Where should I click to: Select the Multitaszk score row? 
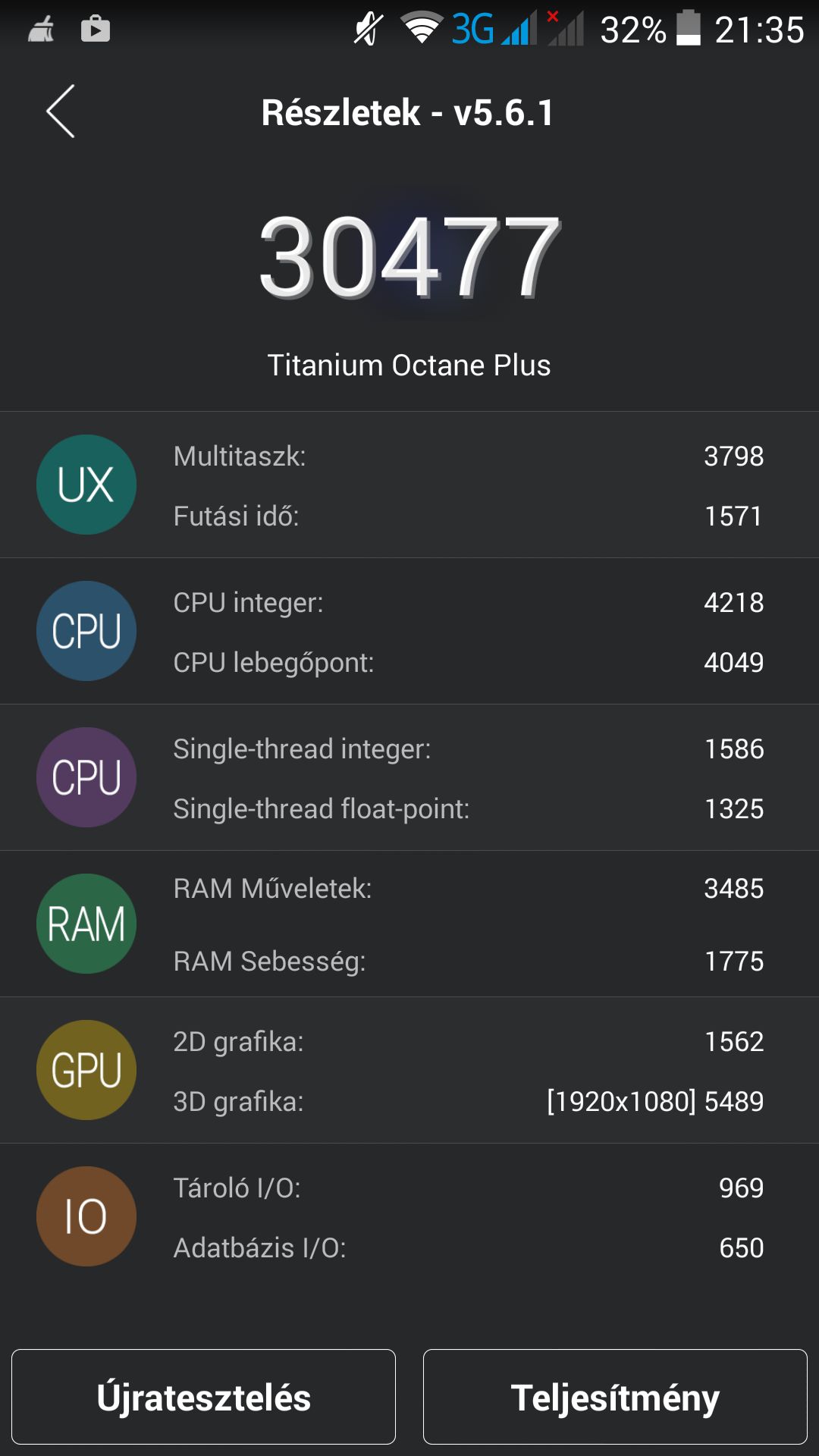click(x=469, y=456)
